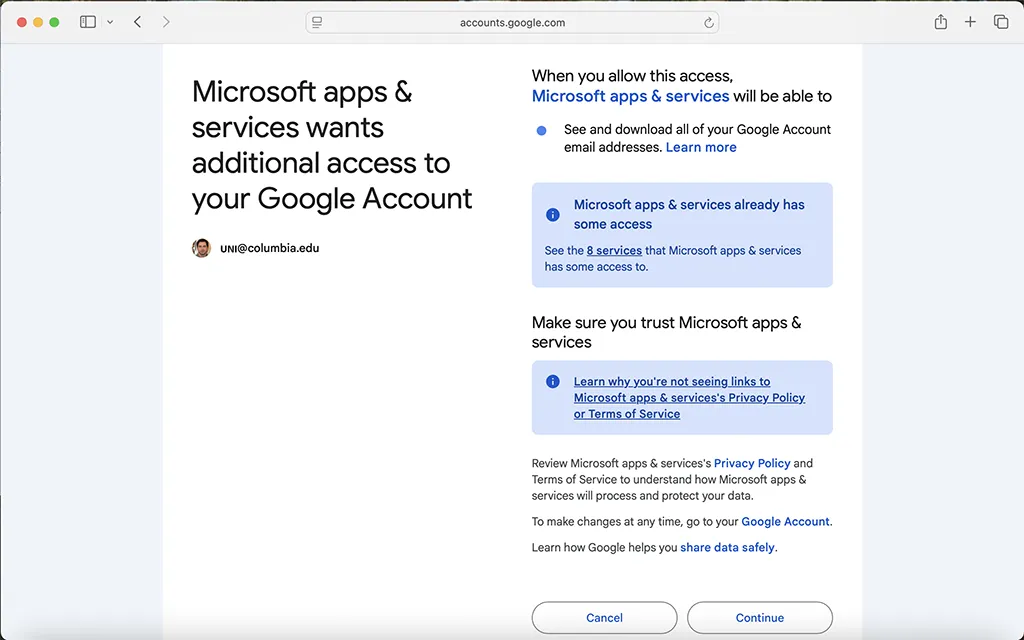The height and width of the screenshot is (640, 1024).
Task: Click the Continue button
Action: tap(760, 618)
